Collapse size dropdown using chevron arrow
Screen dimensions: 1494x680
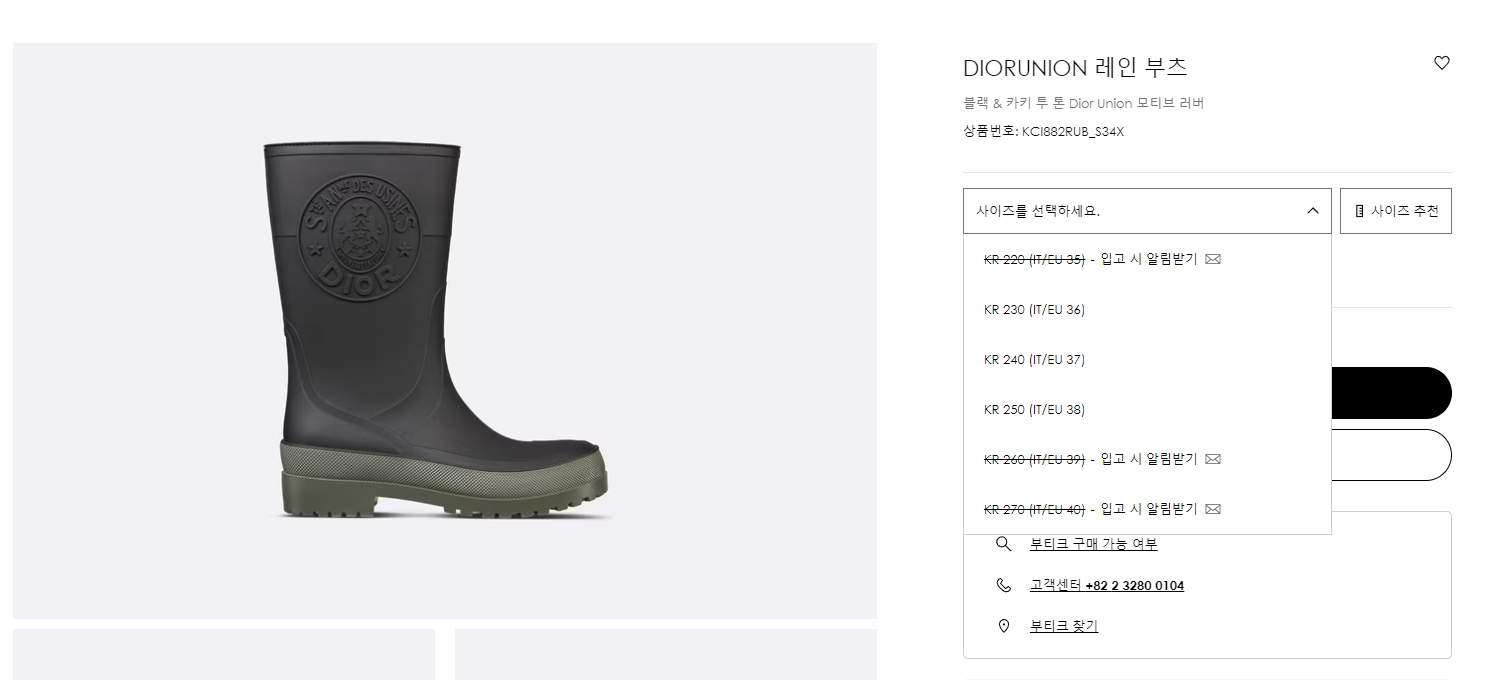coord(1313,211)
